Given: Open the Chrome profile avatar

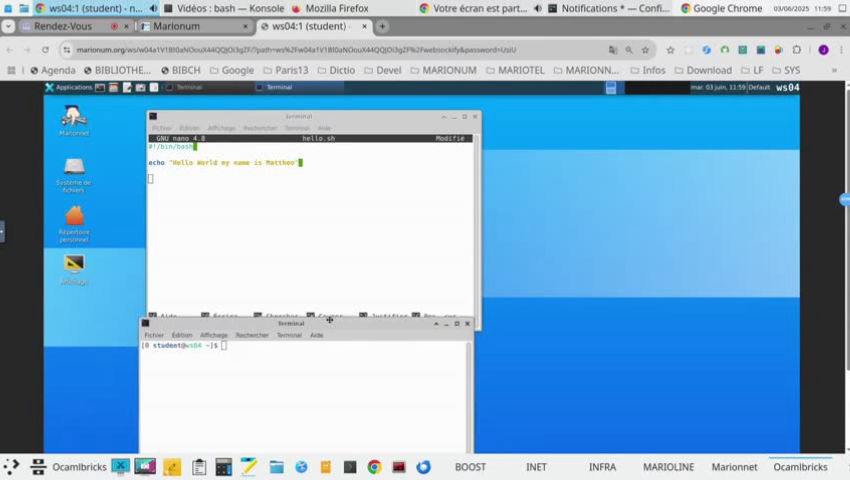Looking at the screenshot, I should pyautogui.click(x=823, y=50).
